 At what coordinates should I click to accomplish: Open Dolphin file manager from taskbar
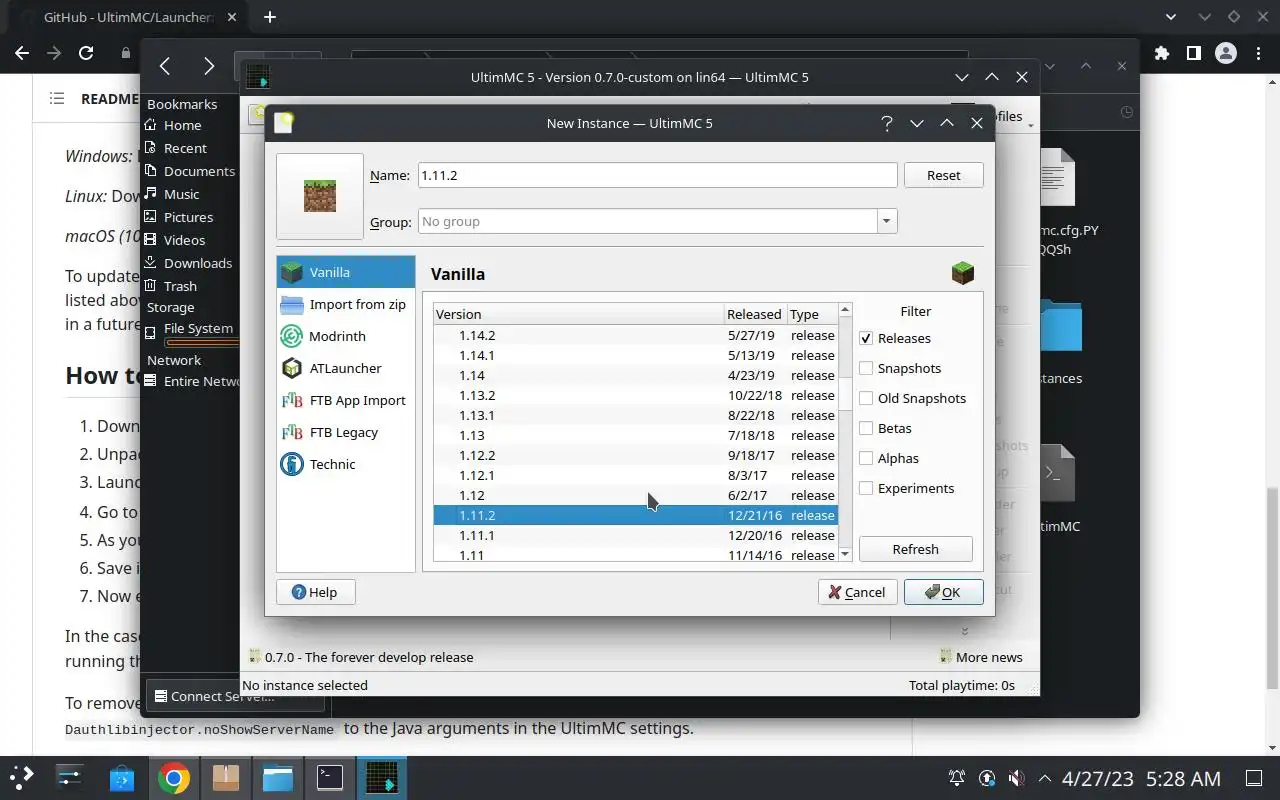pos(278,778)
